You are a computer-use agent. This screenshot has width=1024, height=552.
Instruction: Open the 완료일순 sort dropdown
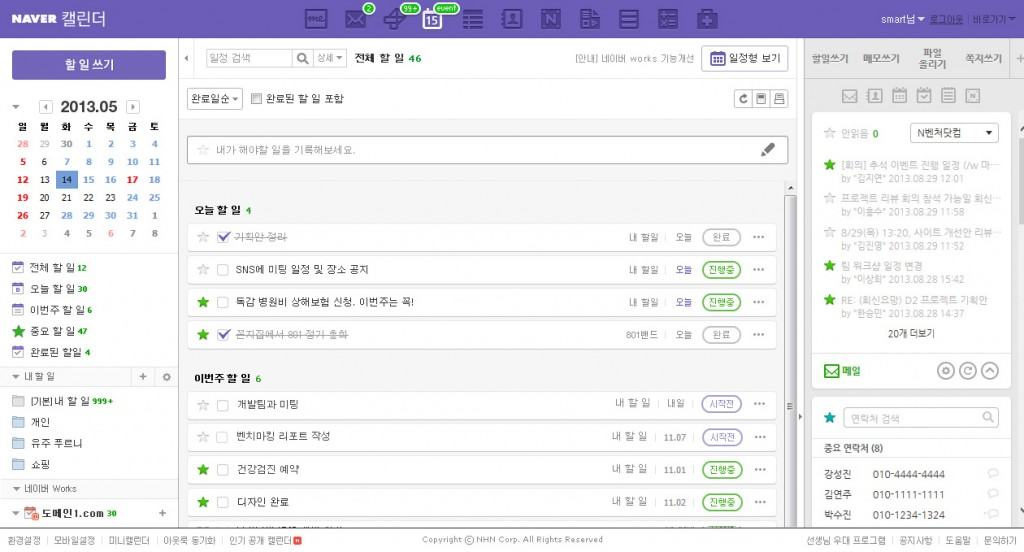pos(214,98)
